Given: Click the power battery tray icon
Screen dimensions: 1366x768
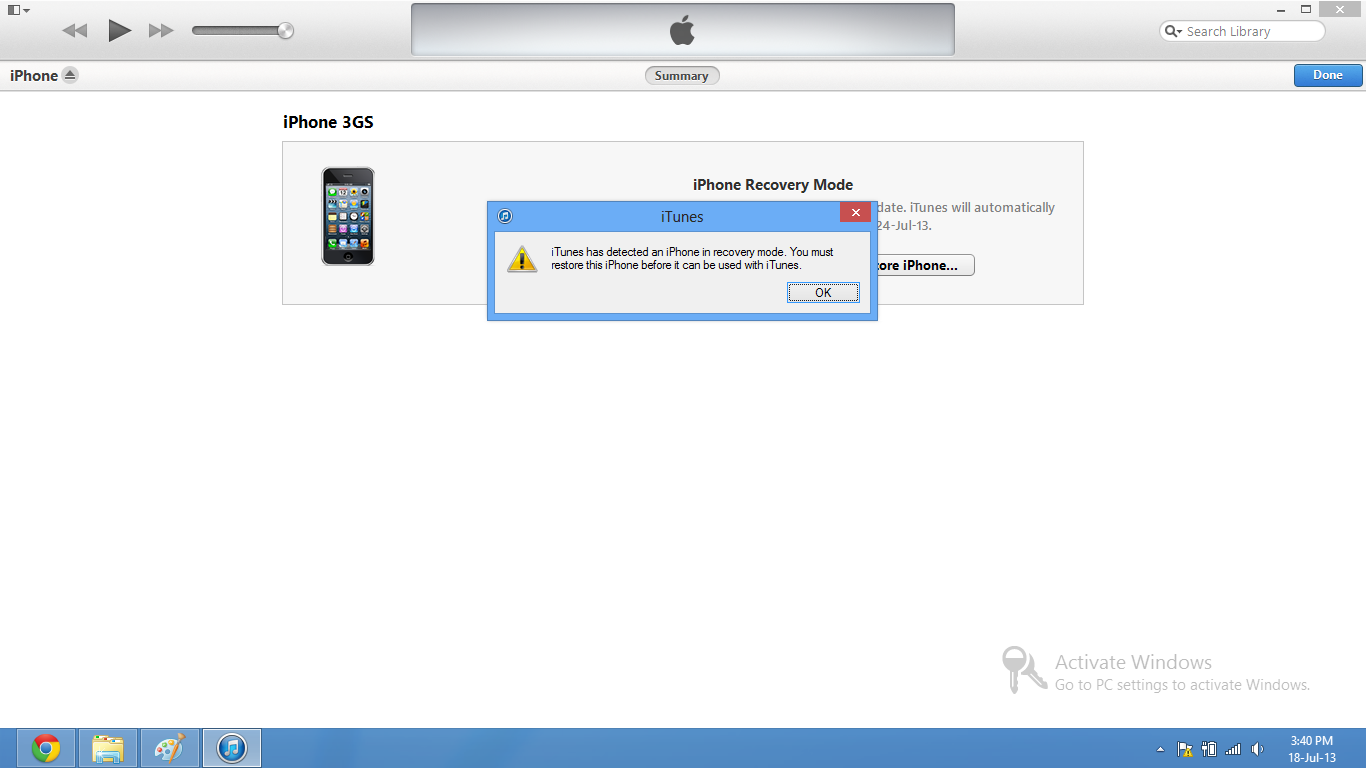Looking at the screenshot, I should pos(1209,749).
